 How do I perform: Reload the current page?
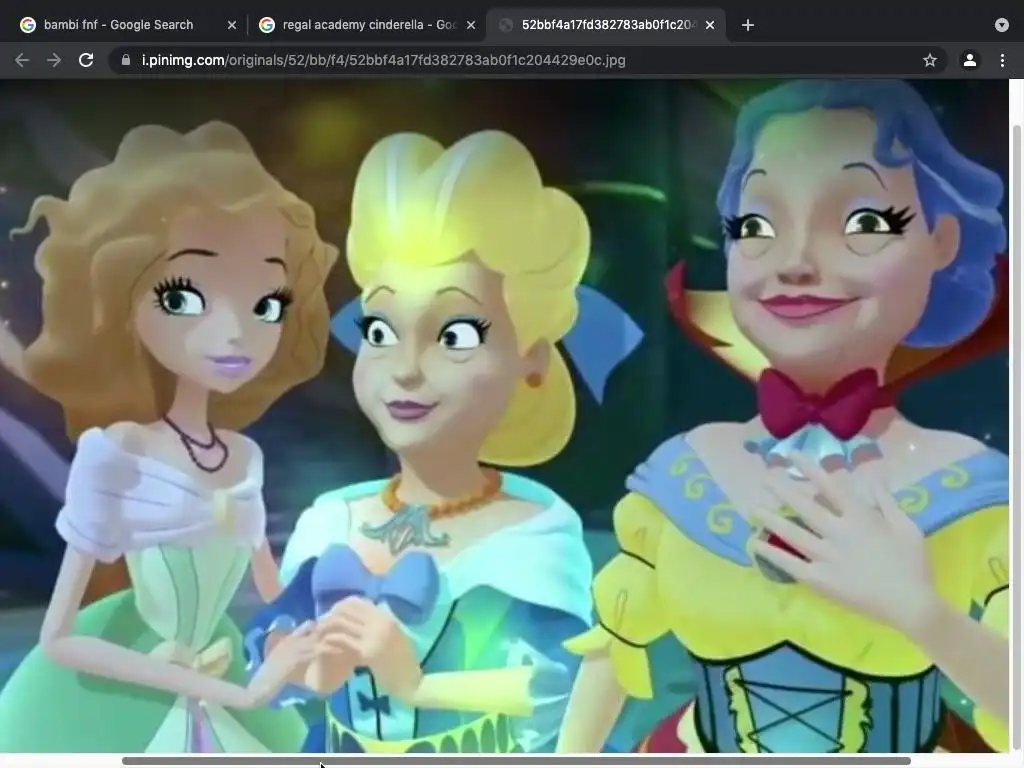[x=86, y=60]
